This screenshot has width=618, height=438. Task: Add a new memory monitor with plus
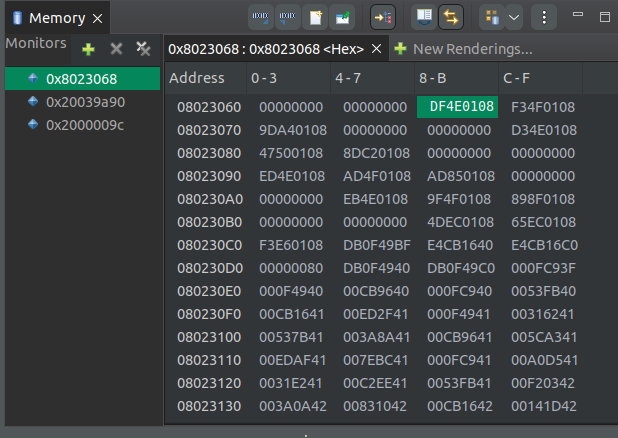tap(88, 49)
